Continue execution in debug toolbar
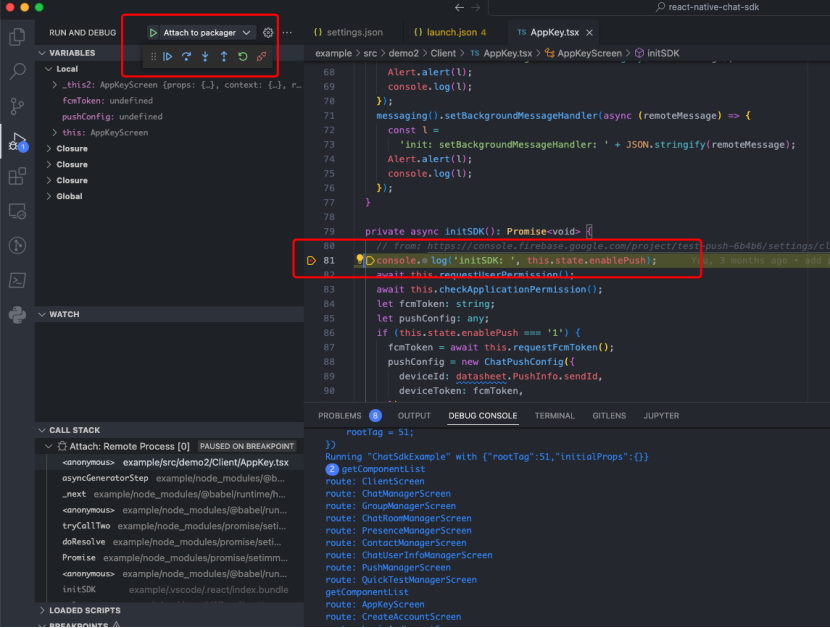The height and width of the screenshot is (628, 830). (x=168, y=57)
